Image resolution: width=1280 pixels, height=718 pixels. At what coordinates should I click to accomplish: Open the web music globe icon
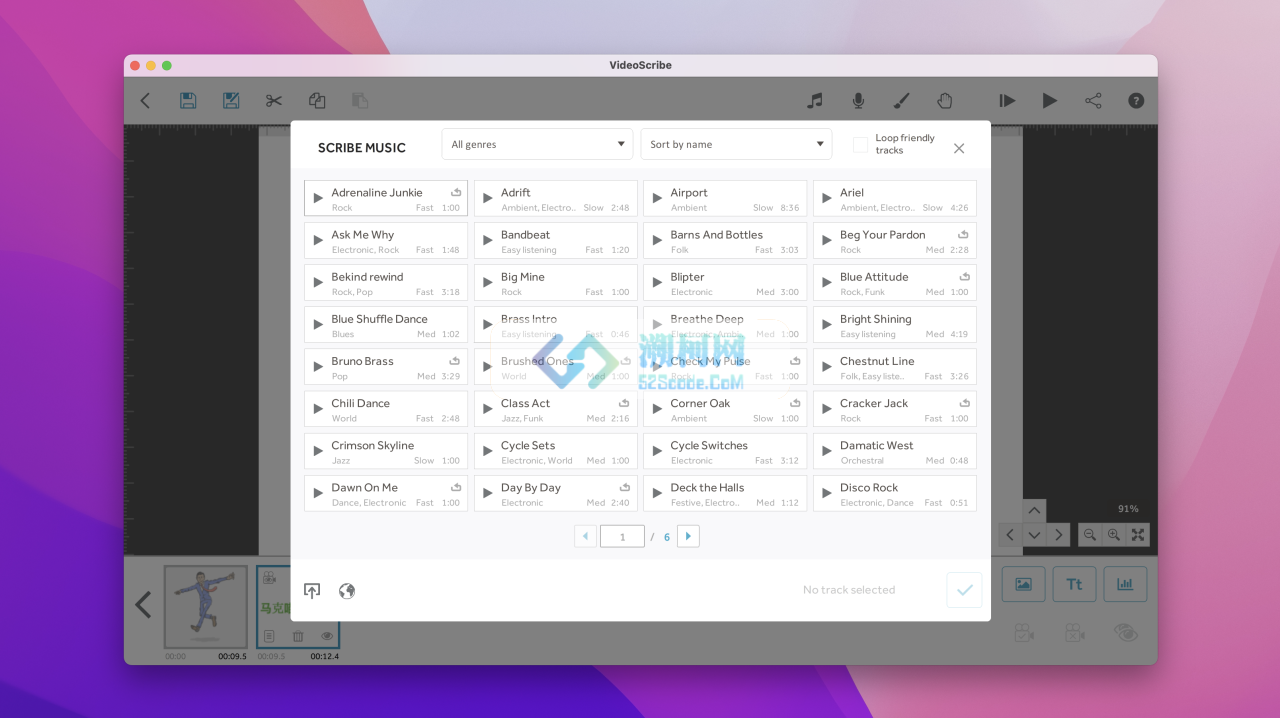[347, 591]
